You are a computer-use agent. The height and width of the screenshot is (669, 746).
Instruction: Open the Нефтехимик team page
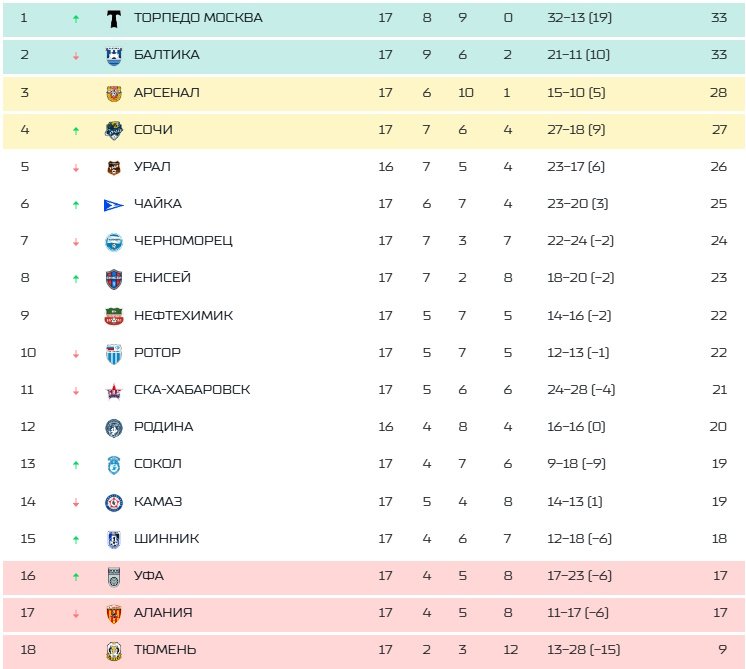tap(183, 316)
